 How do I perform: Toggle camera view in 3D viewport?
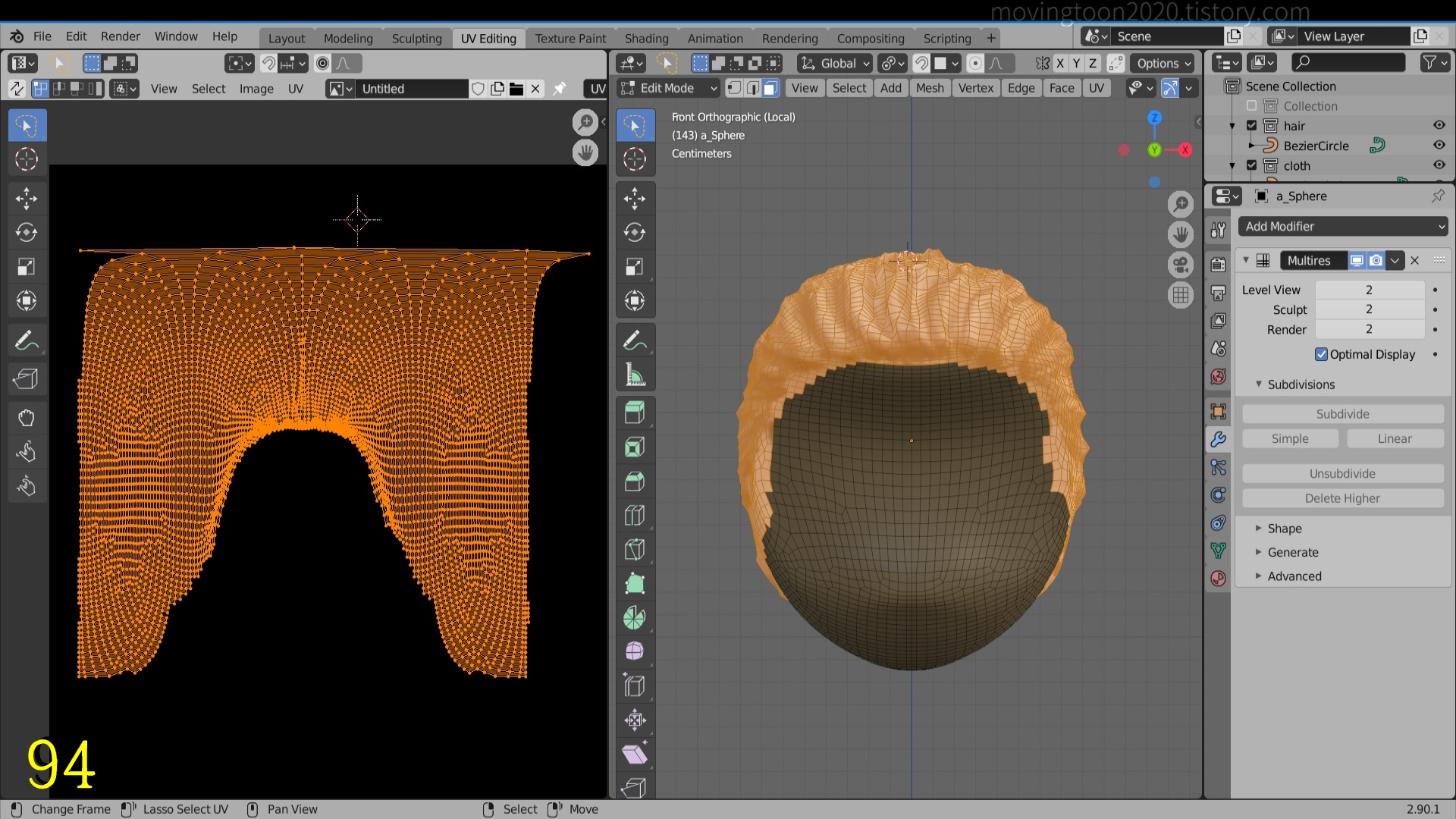tap(1181, 265)
